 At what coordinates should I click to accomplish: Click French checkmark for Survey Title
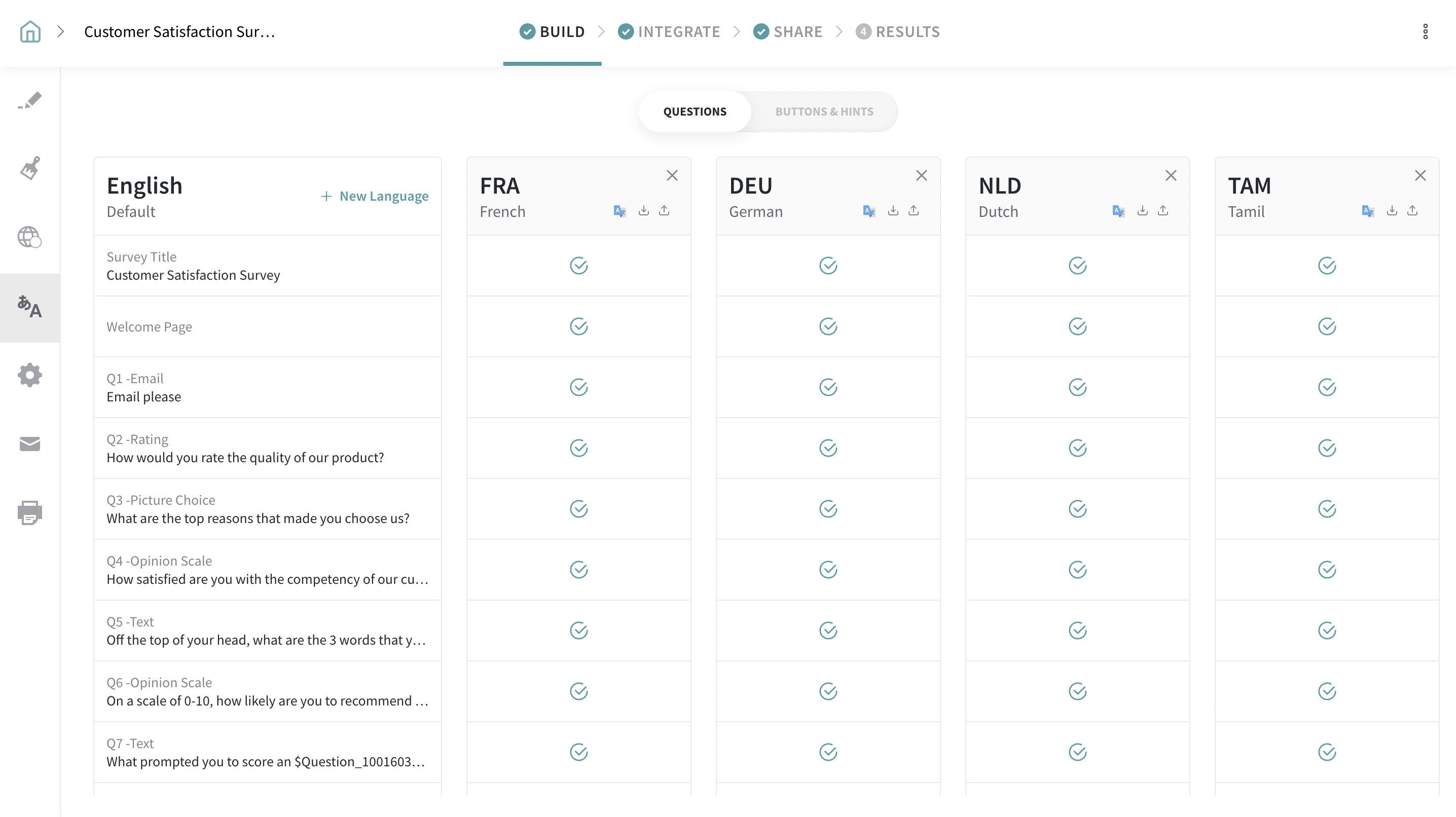[579, 266]
